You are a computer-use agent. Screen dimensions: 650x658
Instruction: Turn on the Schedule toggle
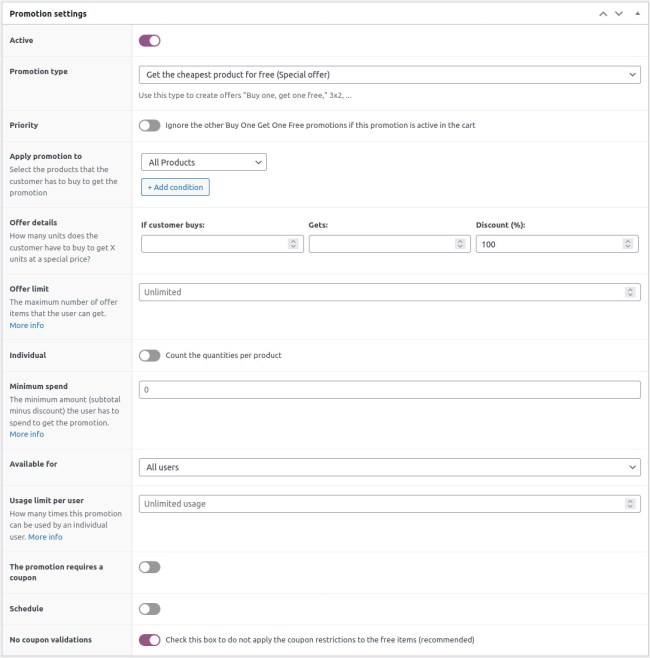pos(149,609)
